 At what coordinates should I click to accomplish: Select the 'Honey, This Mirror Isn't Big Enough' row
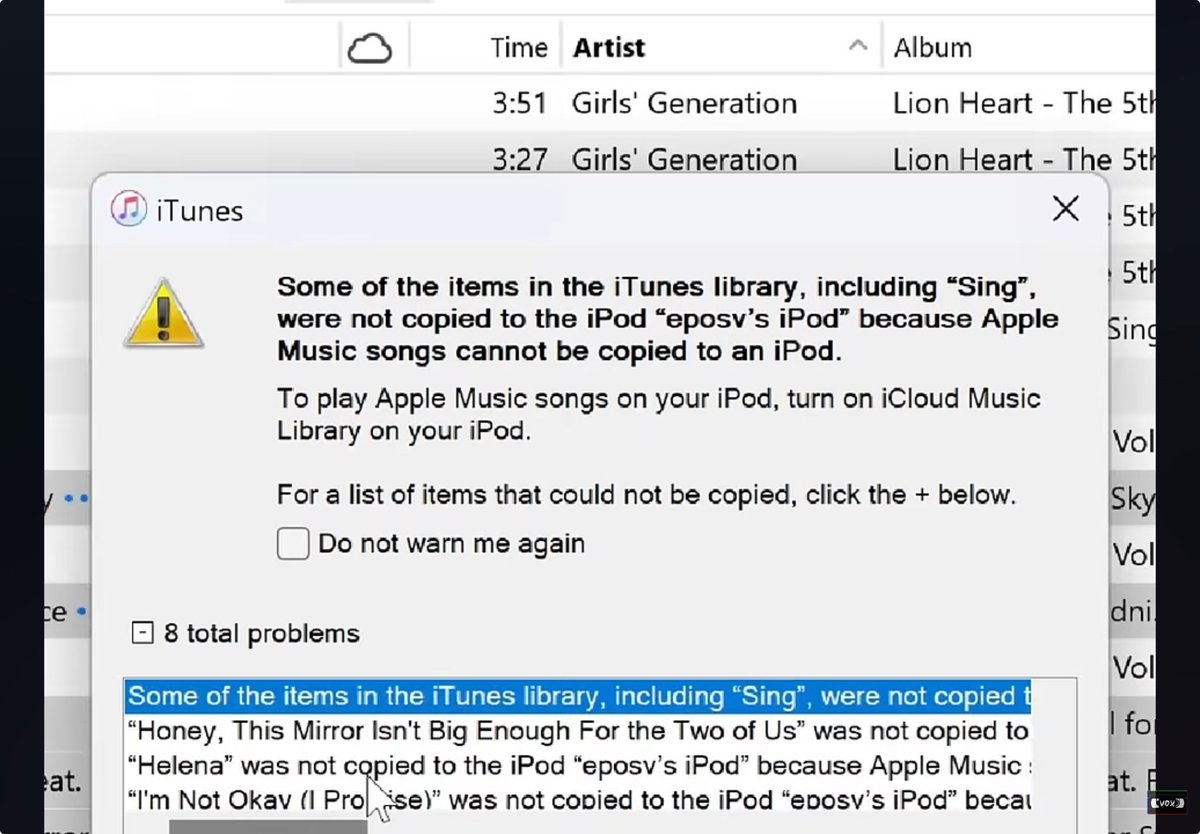pyautogui.click(x=578, y=731)
